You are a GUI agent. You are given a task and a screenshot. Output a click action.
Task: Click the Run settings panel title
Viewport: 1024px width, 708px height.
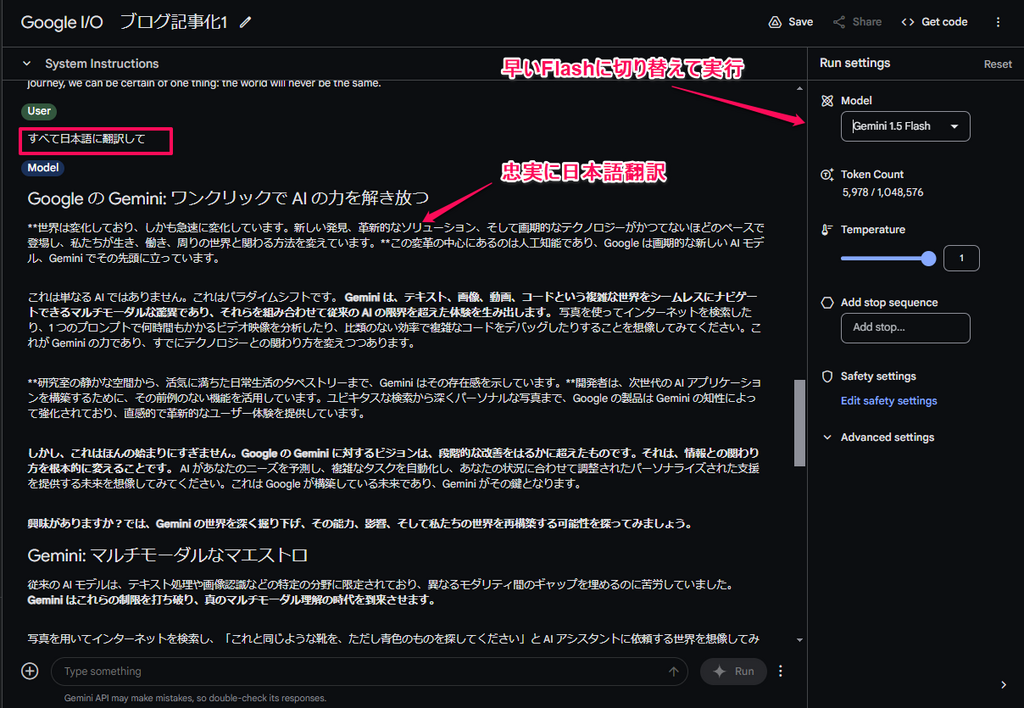click(855, 63)
